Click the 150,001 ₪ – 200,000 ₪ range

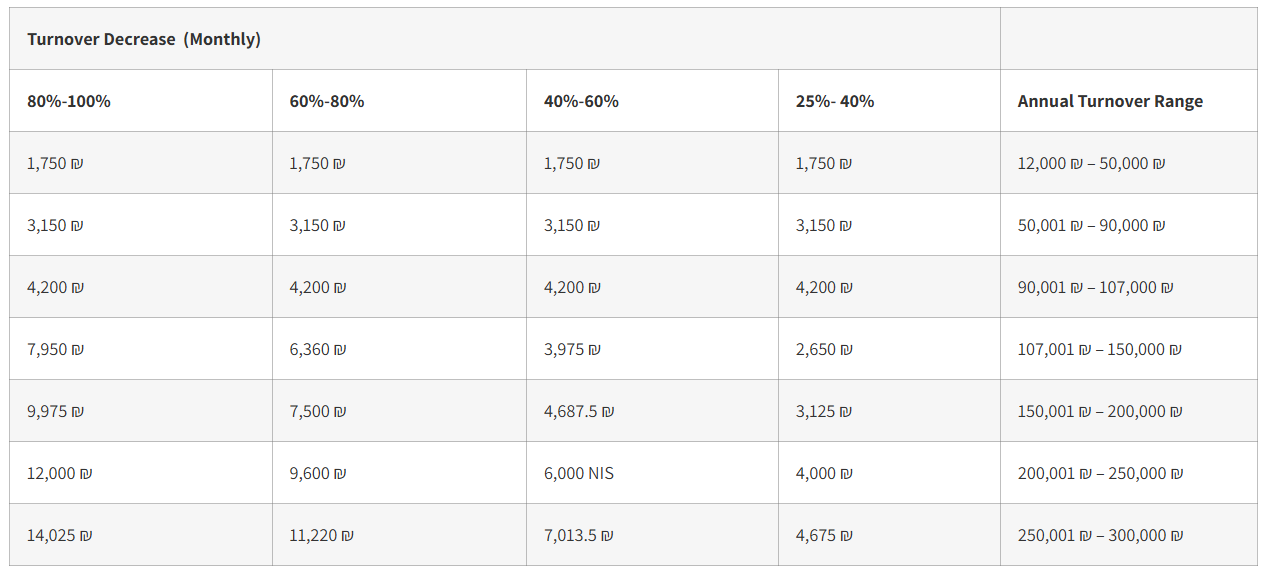pos(1099,411)
